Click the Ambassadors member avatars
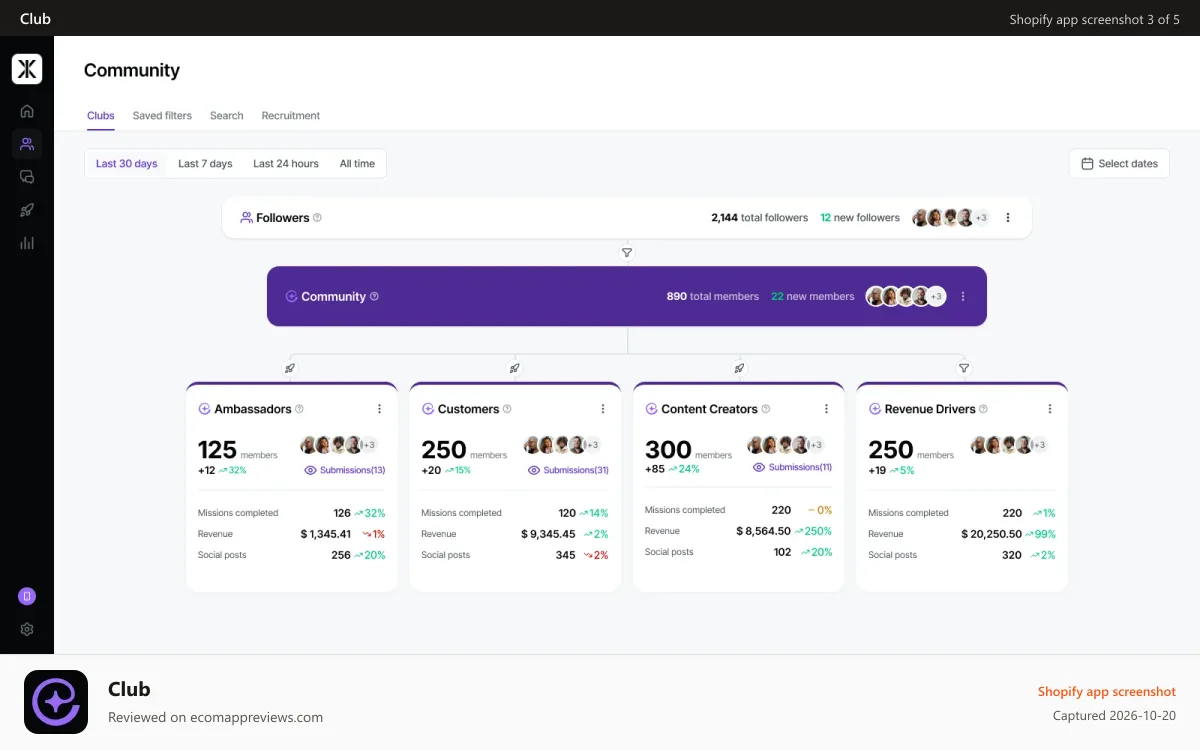The width and height of the screenshot is (1200, 750). (x=339, y=445)
